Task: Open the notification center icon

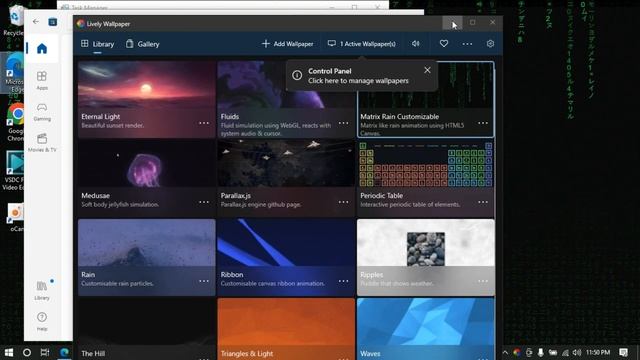Action: tap(623, 352)
